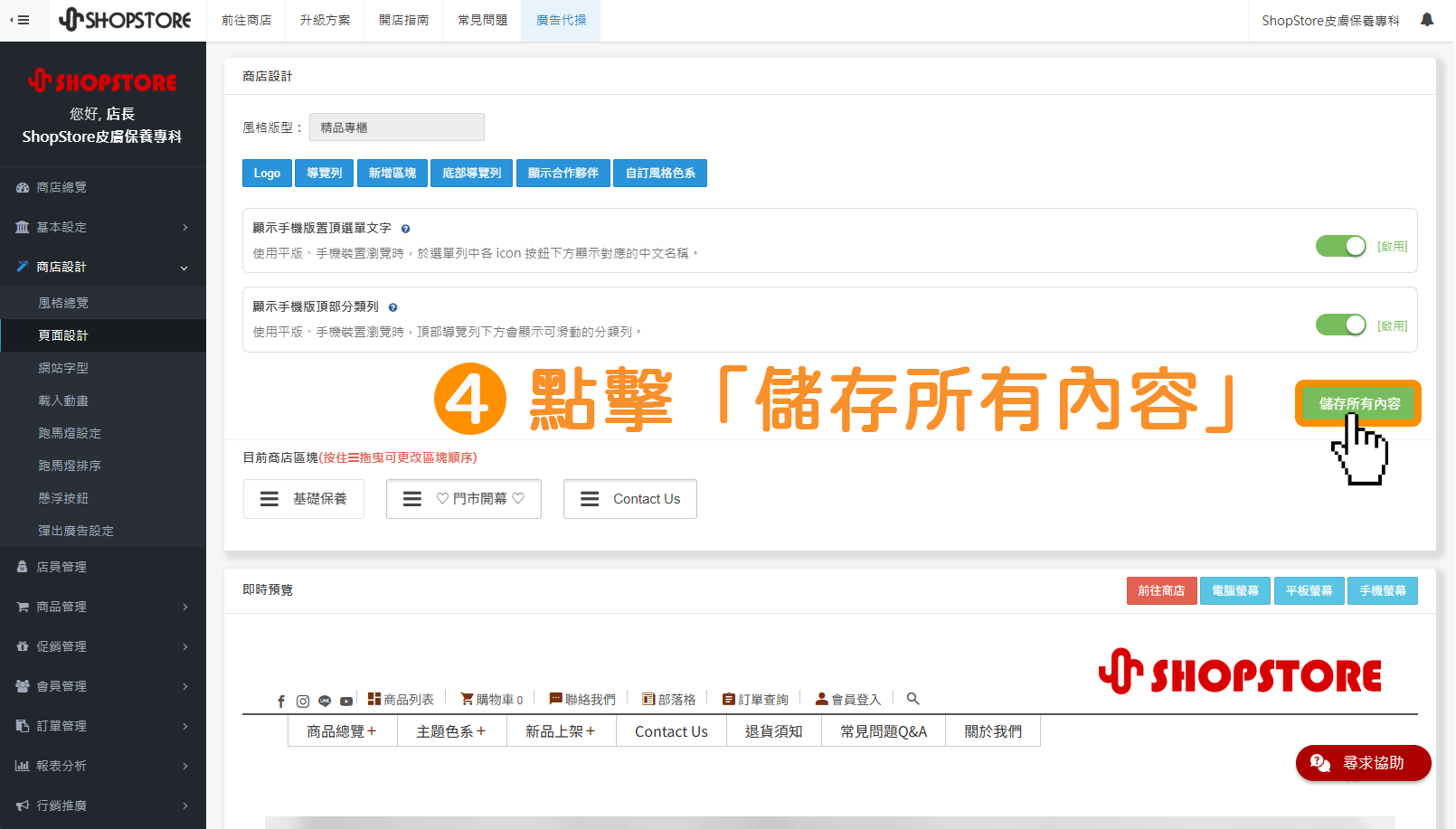Click 購物車 cart icon in preview

[467, 699]
